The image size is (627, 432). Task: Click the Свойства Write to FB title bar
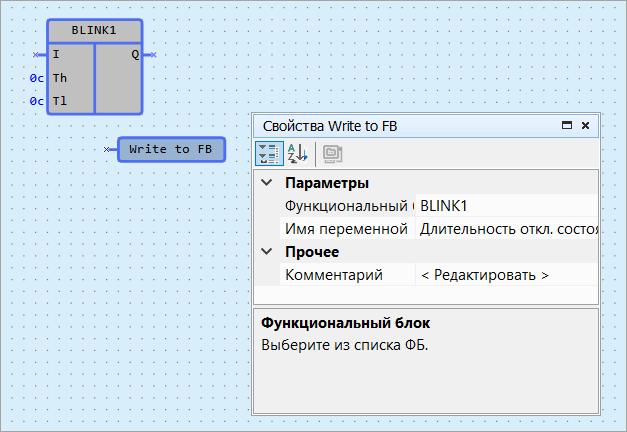coord(400,126)
